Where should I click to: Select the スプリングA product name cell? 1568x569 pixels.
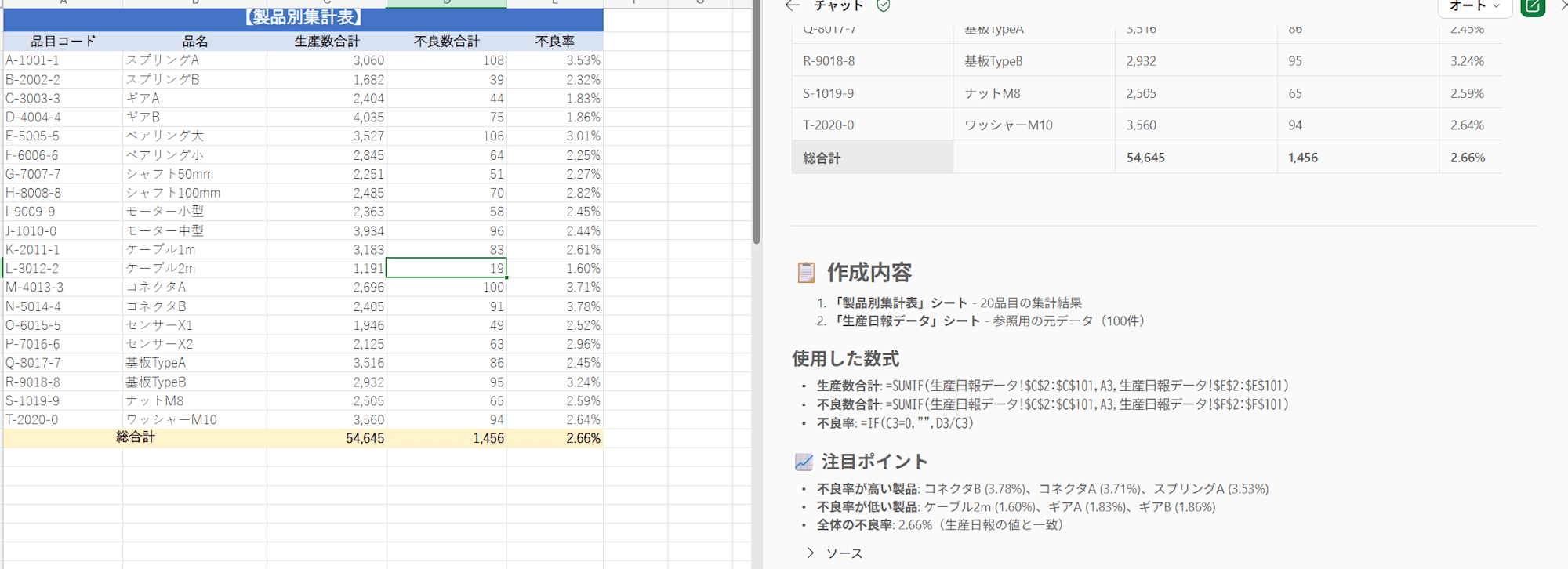(194, 60)
